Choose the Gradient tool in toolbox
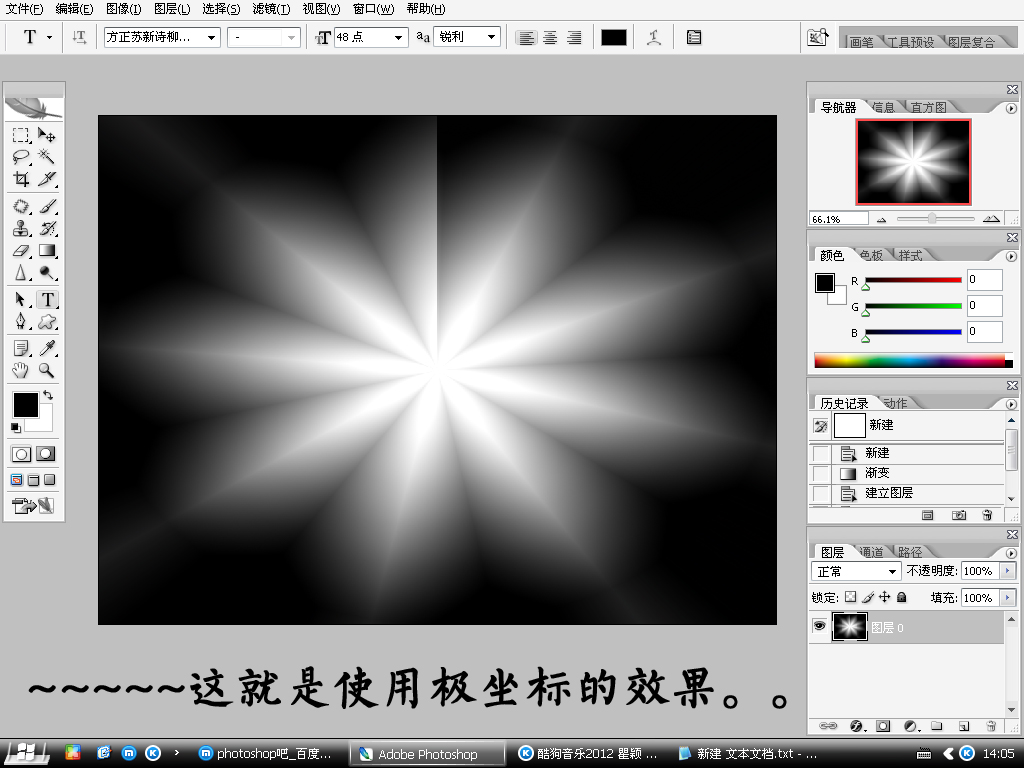 pyautogui.click(x=46, y=251)
